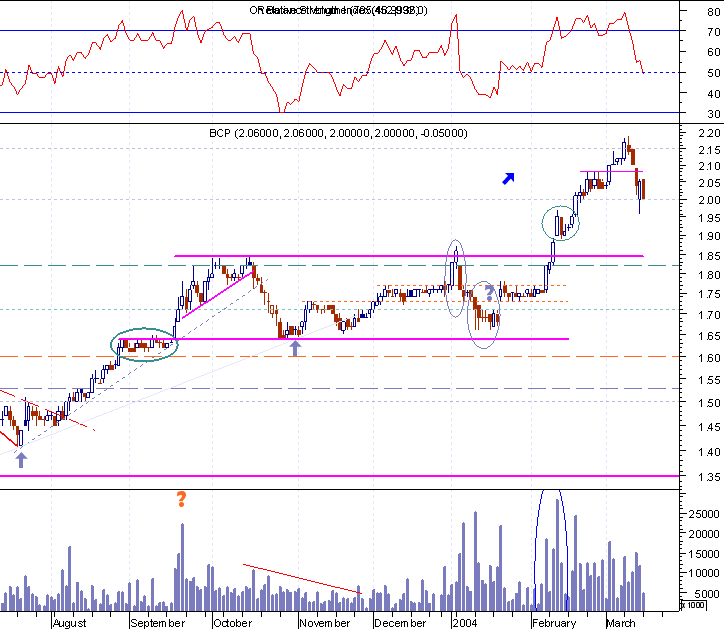Screen dimensions: 724x629
Task: Click the 2.20 price axis label
Action: (x=710, y=133)
